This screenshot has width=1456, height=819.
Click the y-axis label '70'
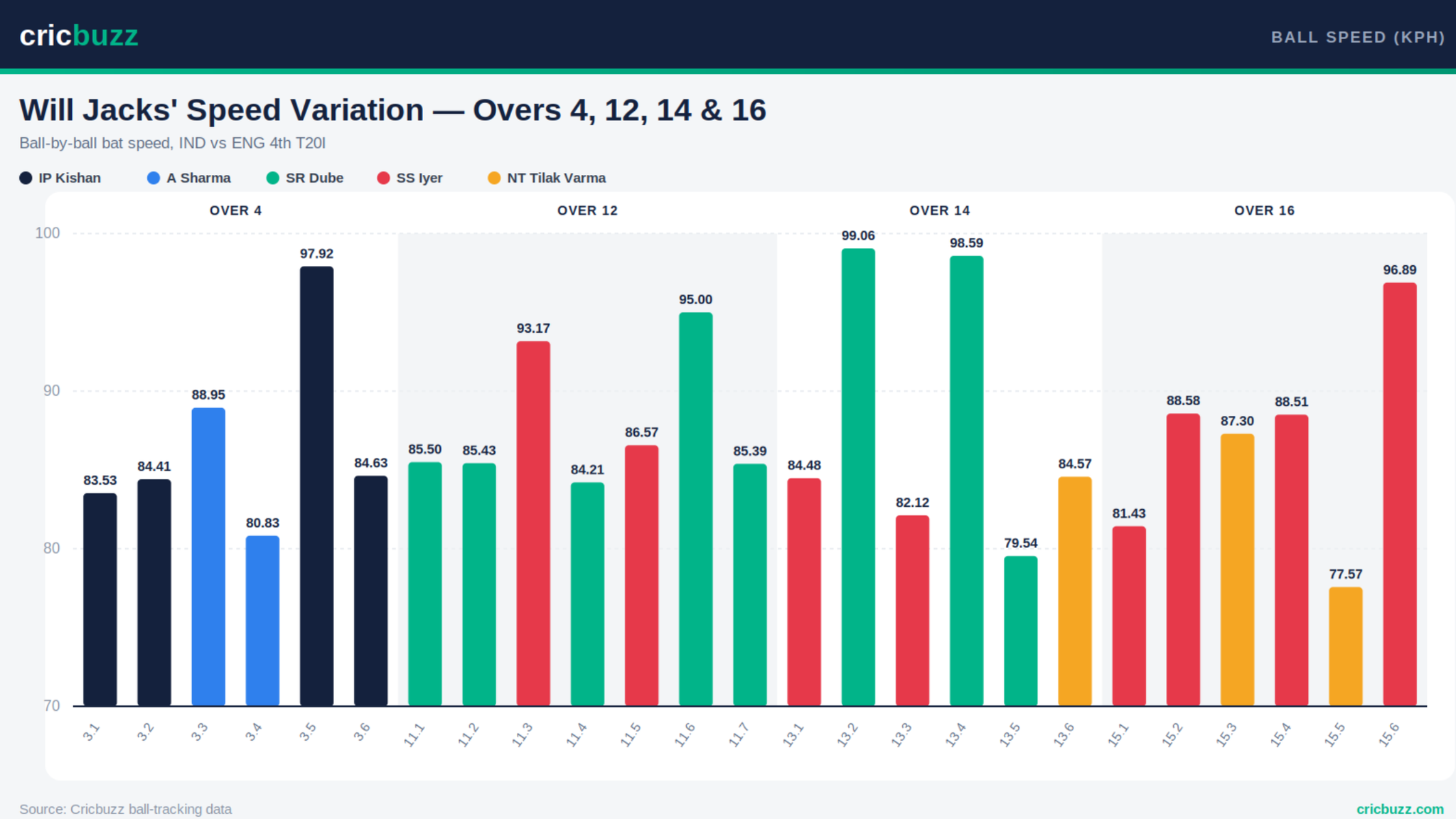point(52,706)
